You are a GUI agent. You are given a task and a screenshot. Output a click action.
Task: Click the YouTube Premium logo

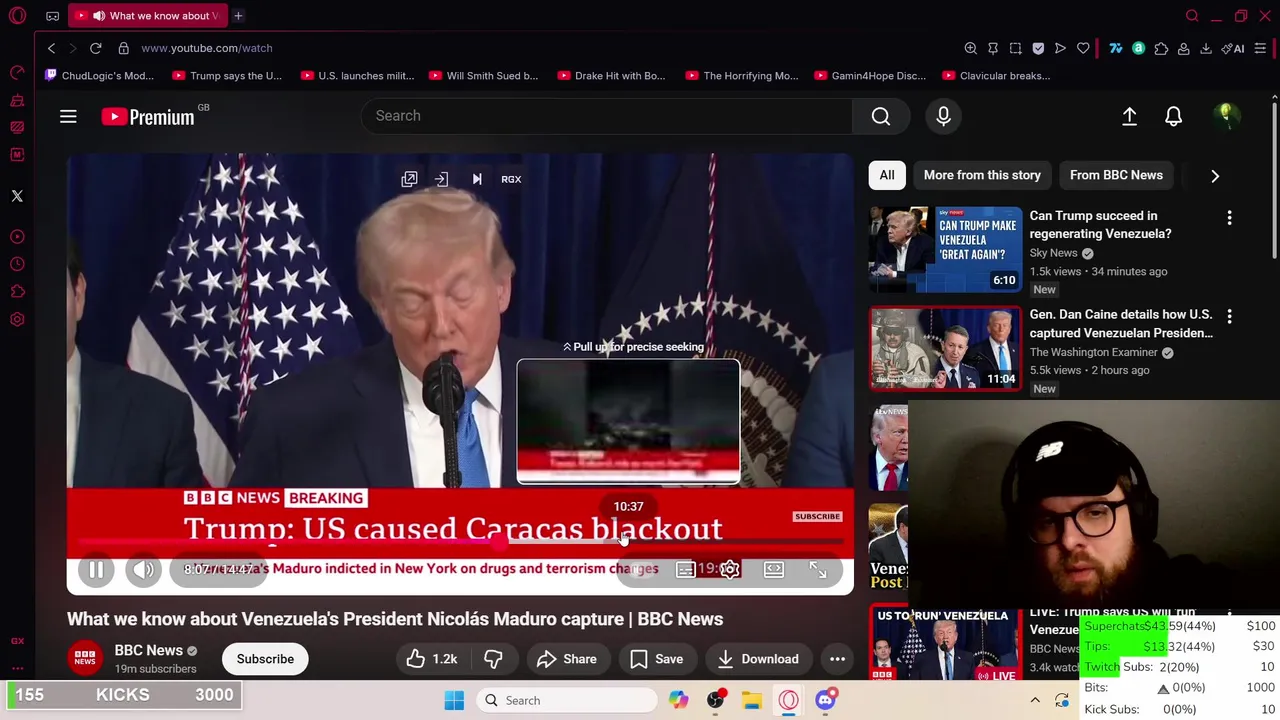coord(148,117)
